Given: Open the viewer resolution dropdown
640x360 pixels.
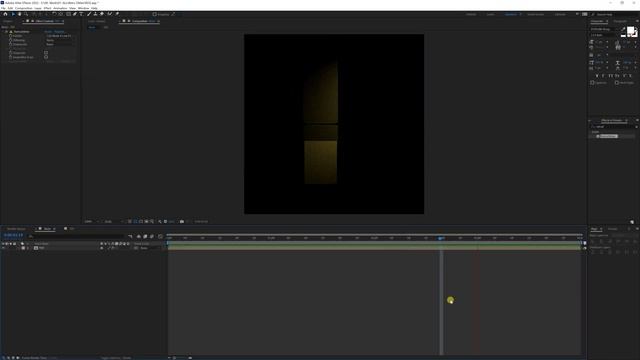Looking at the screenshot, I should coord(113,221).
